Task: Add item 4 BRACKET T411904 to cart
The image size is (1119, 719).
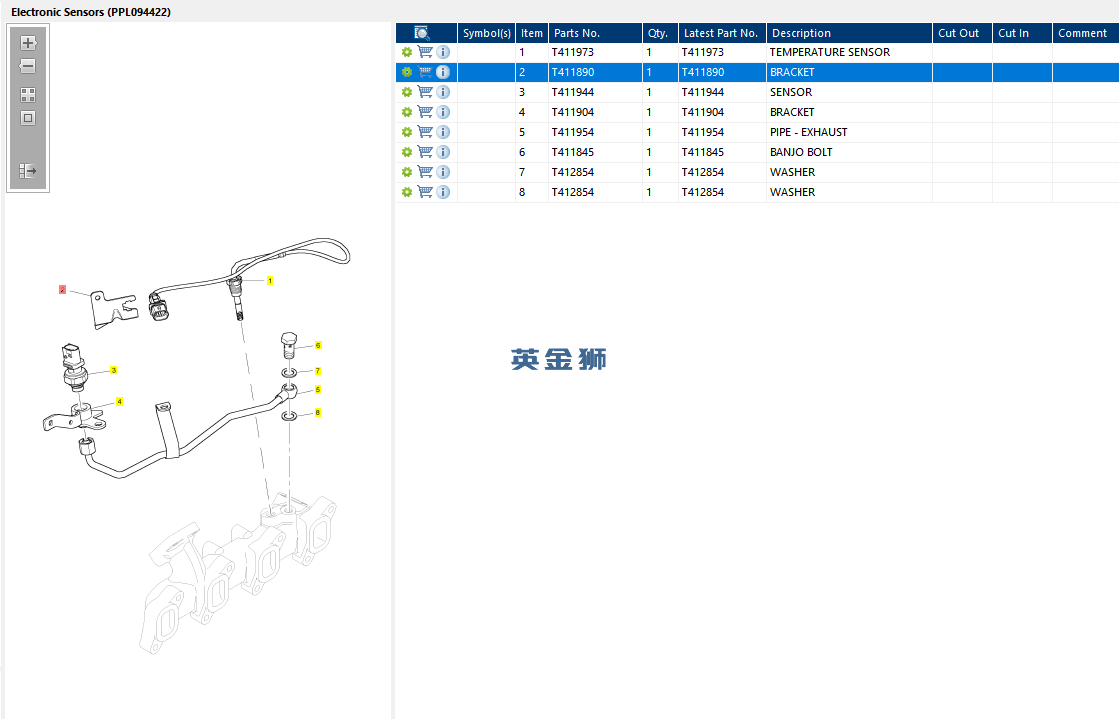Action: pyautogui.click(x=425, y=112)
